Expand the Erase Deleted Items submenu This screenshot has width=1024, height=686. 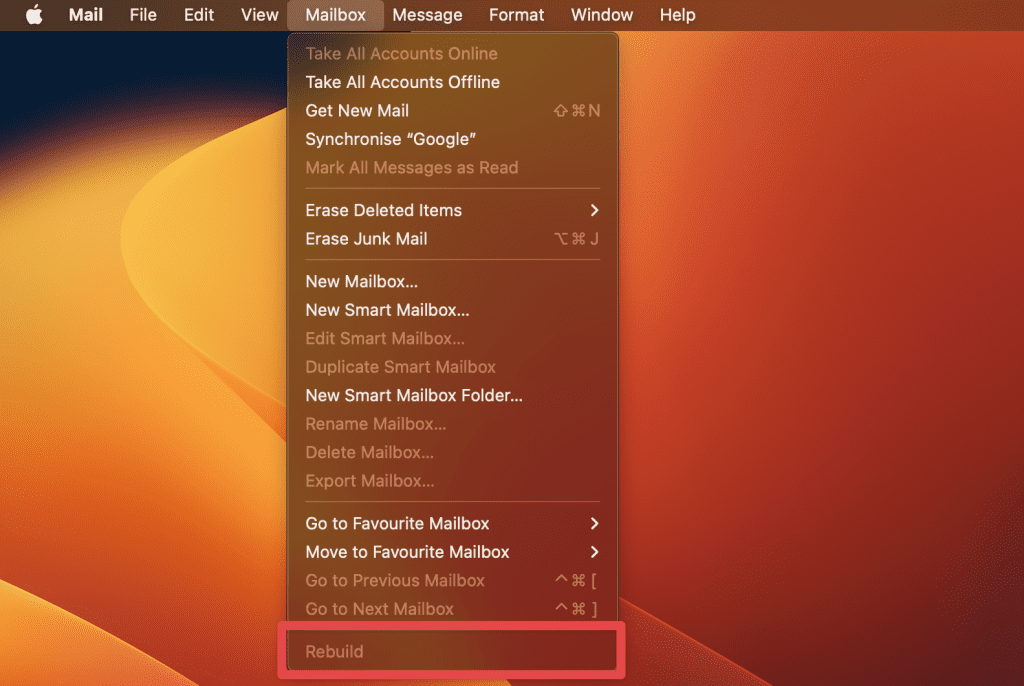click(452, 210)
